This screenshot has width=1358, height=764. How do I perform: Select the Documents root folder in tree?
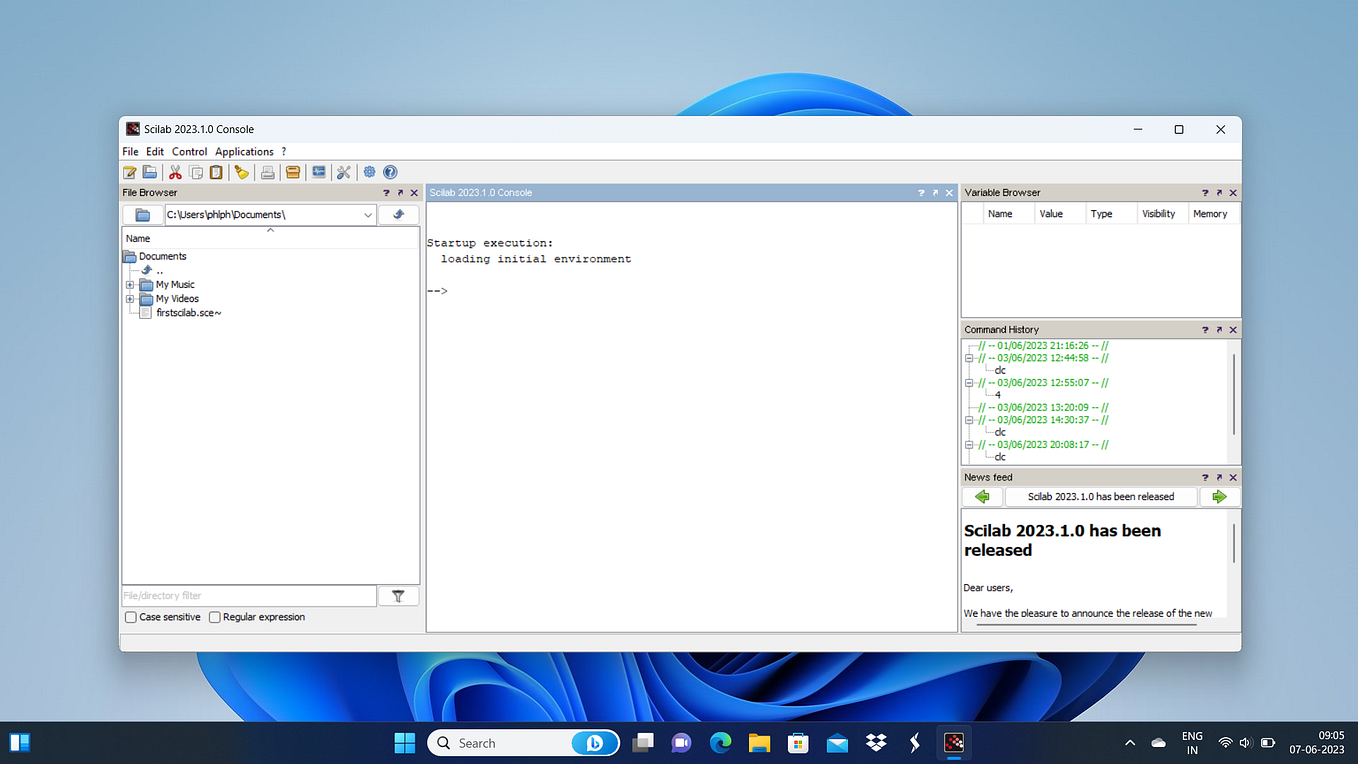163,257
